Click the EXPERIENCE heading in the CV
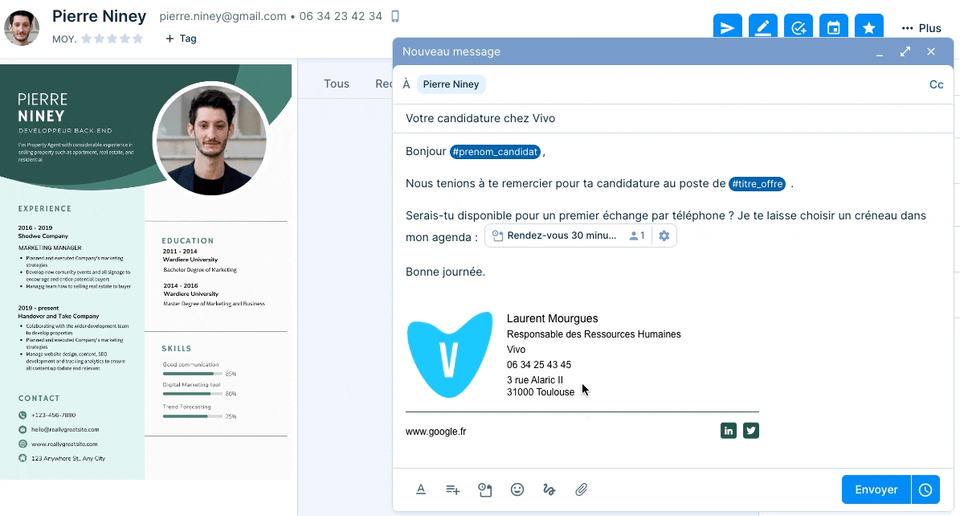 (45, 209)
